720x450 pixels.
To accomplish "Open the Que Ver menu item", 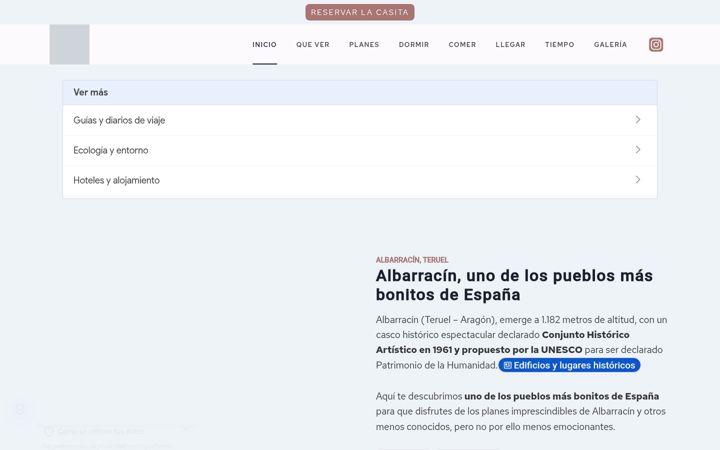I will [313, 45].
